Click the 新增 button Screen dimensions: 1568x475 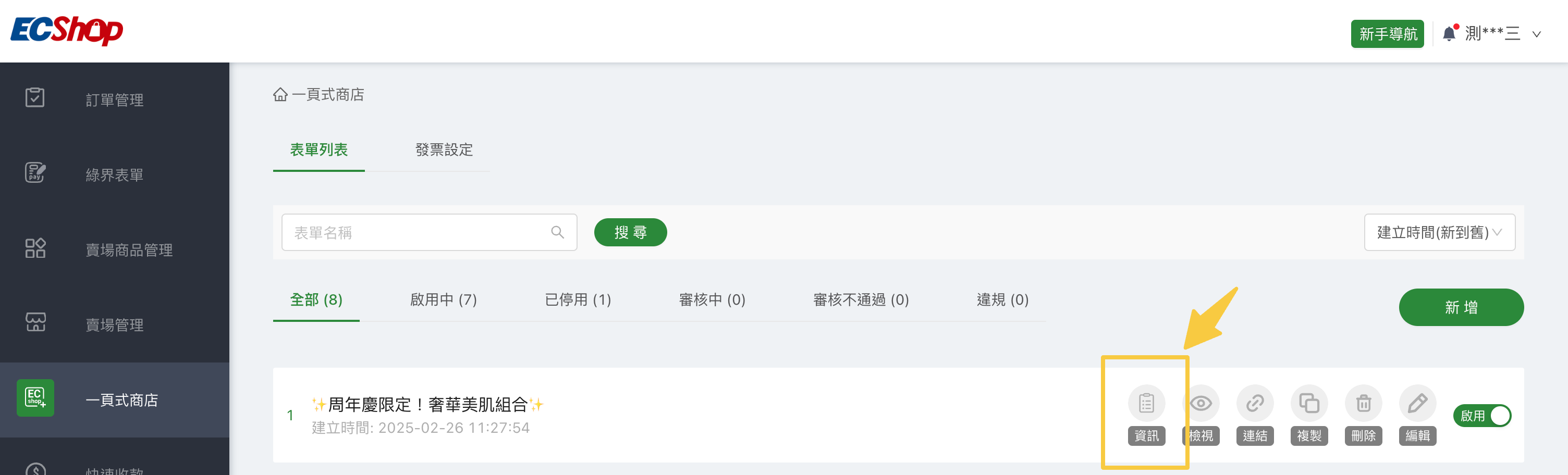point(1461,307)
